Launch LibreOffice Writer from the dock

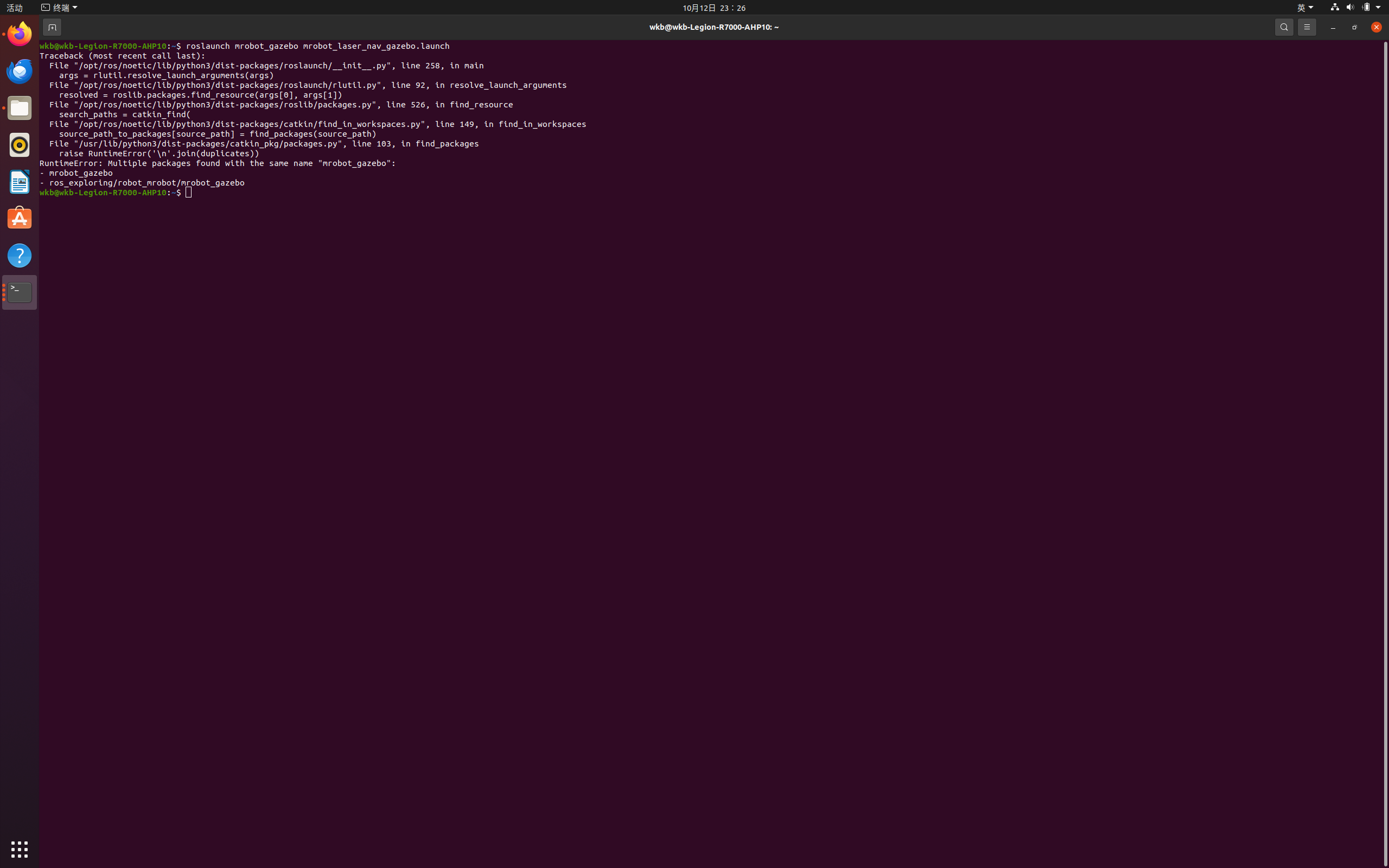(20, 182)
